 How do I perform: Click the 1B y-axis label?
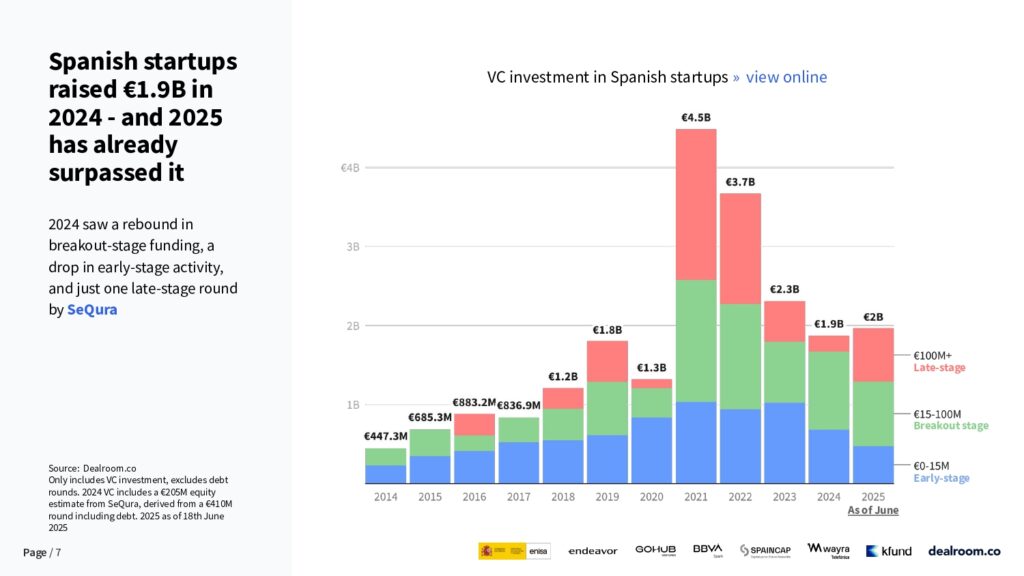(353, 405)
